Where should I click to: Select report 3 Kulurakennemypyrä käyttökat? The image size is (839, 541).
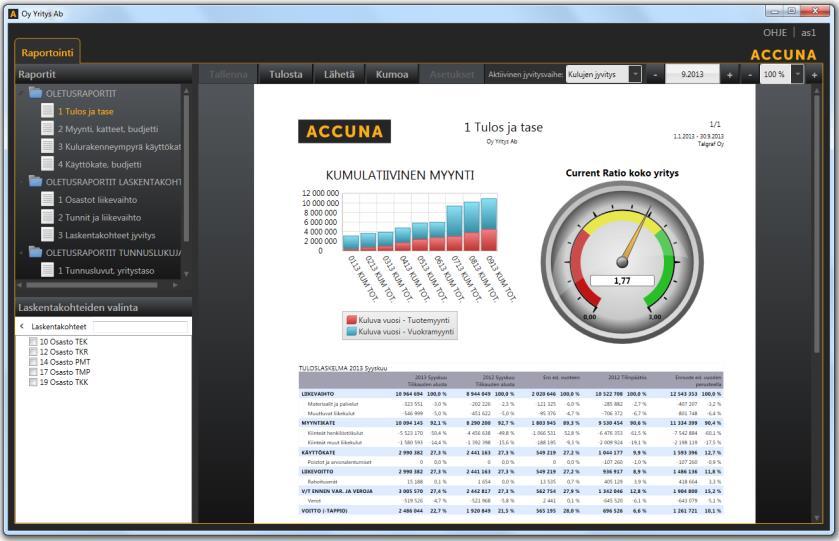click(119, 147)
